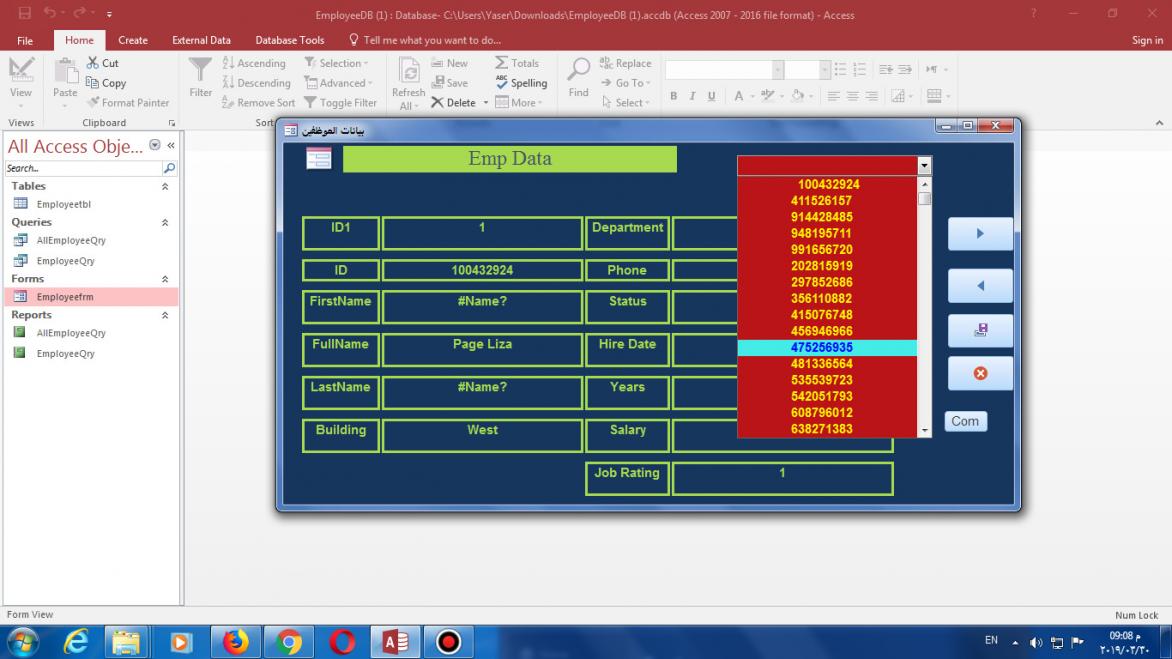The width and height of the screenshot is (1172, 659).
Task: Toggle the ID combo box dropdown arrow
Action: coord(924,165)
